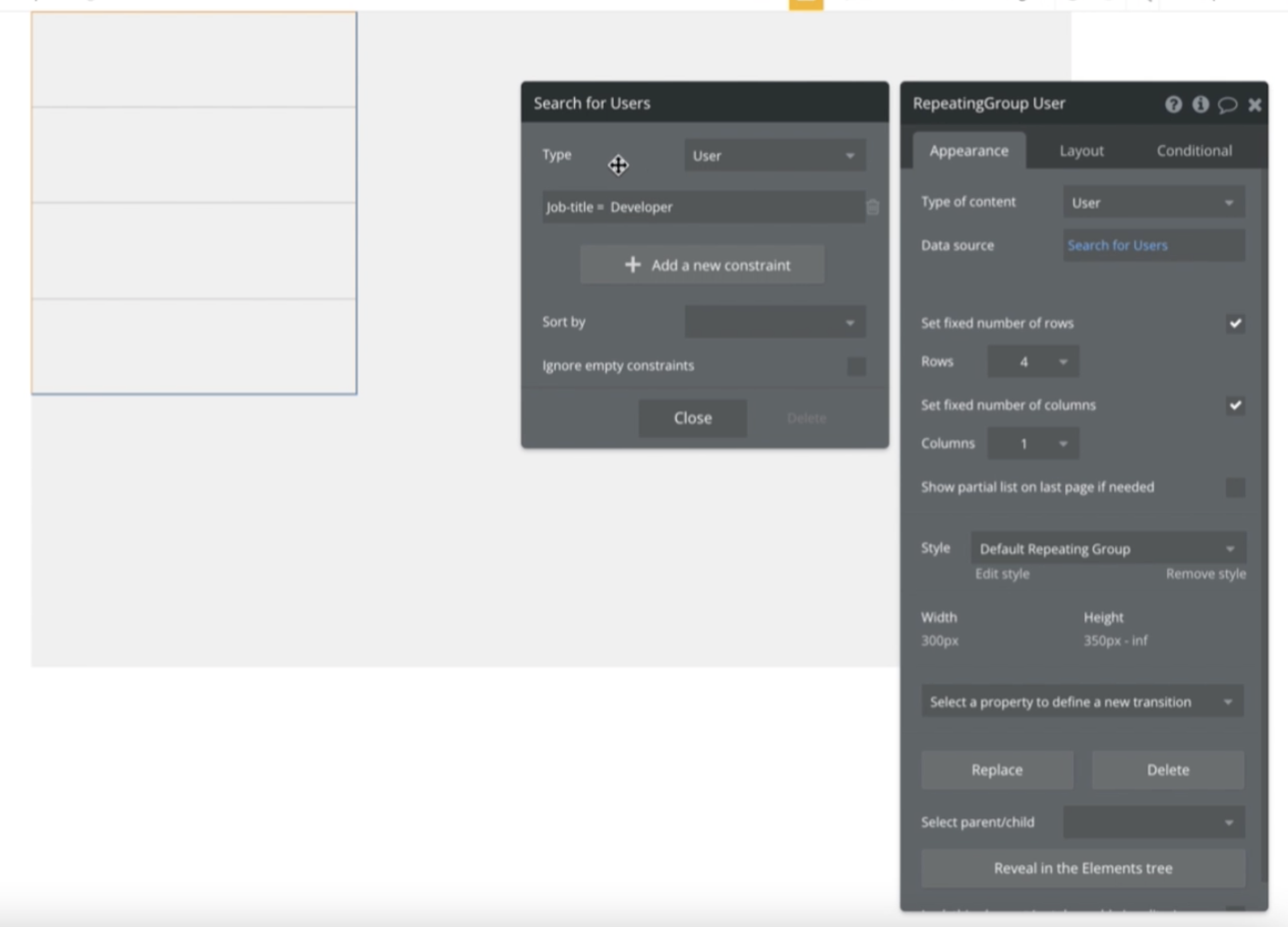1288x927 pixels.
Task: Switch to the Layout tab
Action: pos(1081,151)
